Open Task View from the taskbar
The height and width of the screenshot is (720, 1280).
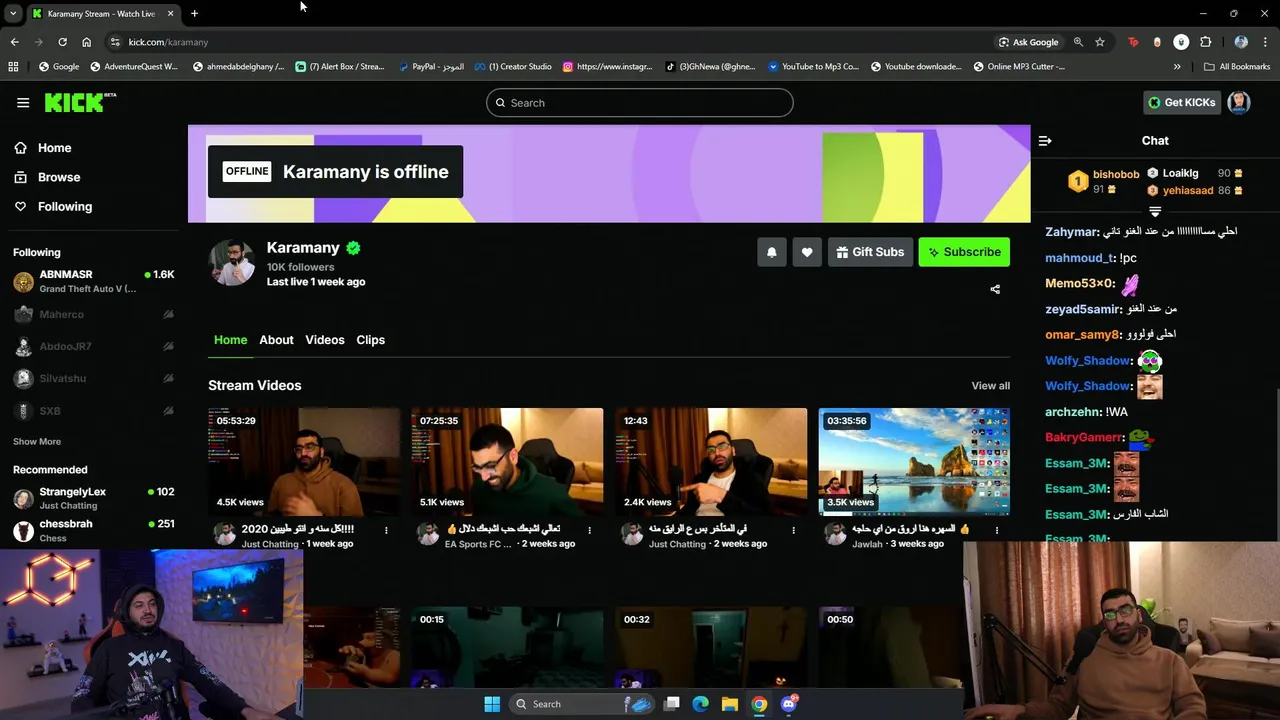coord(672,704)
